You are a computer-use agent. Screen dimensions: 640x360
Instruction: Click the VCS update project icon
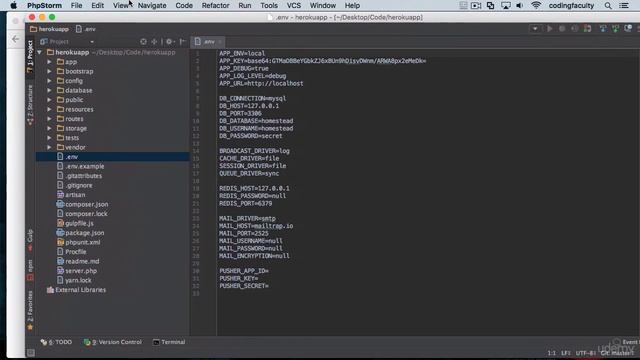603,28
